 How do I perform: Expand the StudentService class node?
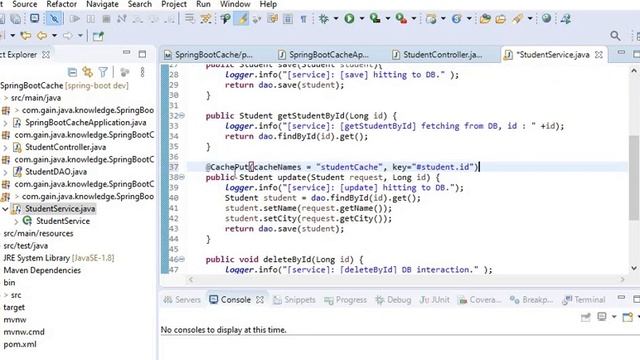tap(16, 221)
